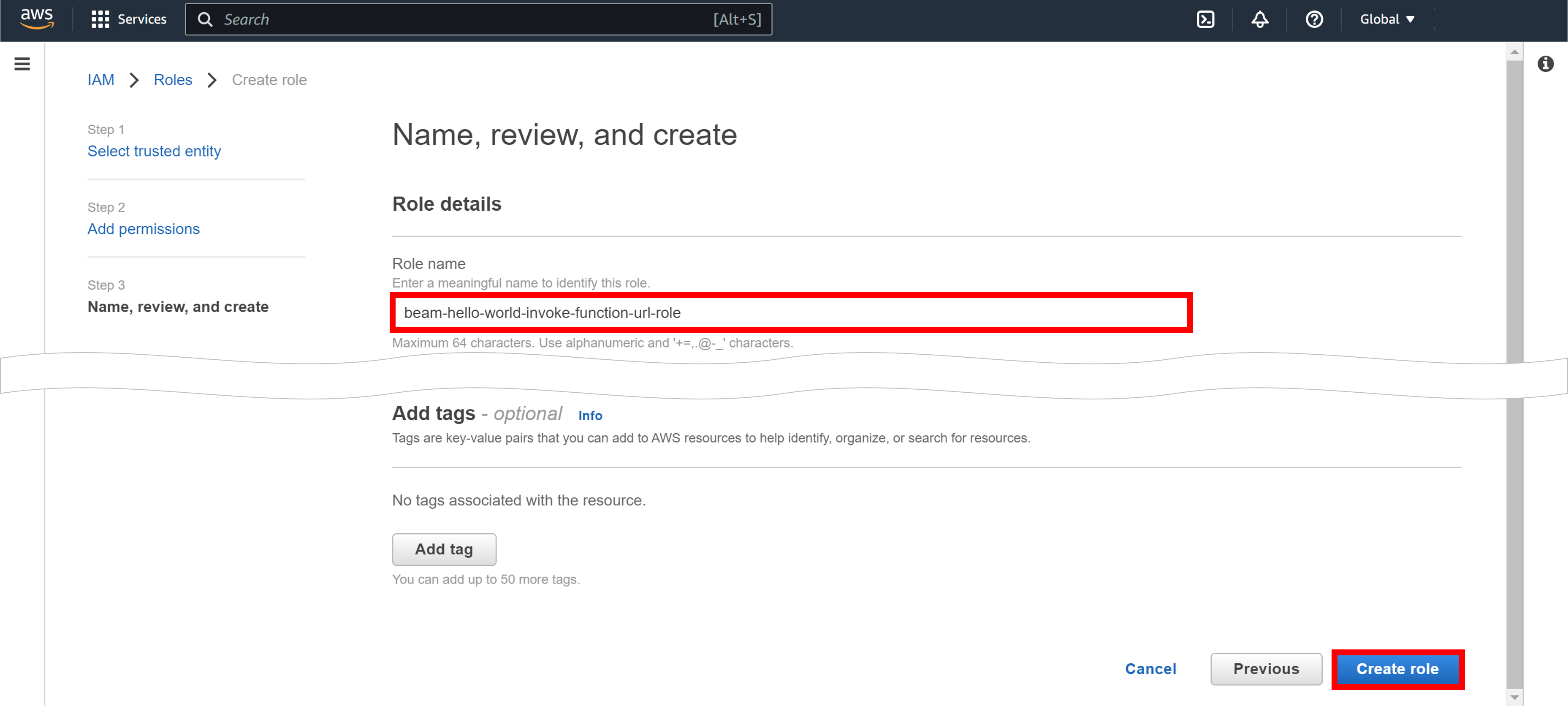Toggle the hamburger navigation menu
The image size is (1568, 706).
(22, 64)
